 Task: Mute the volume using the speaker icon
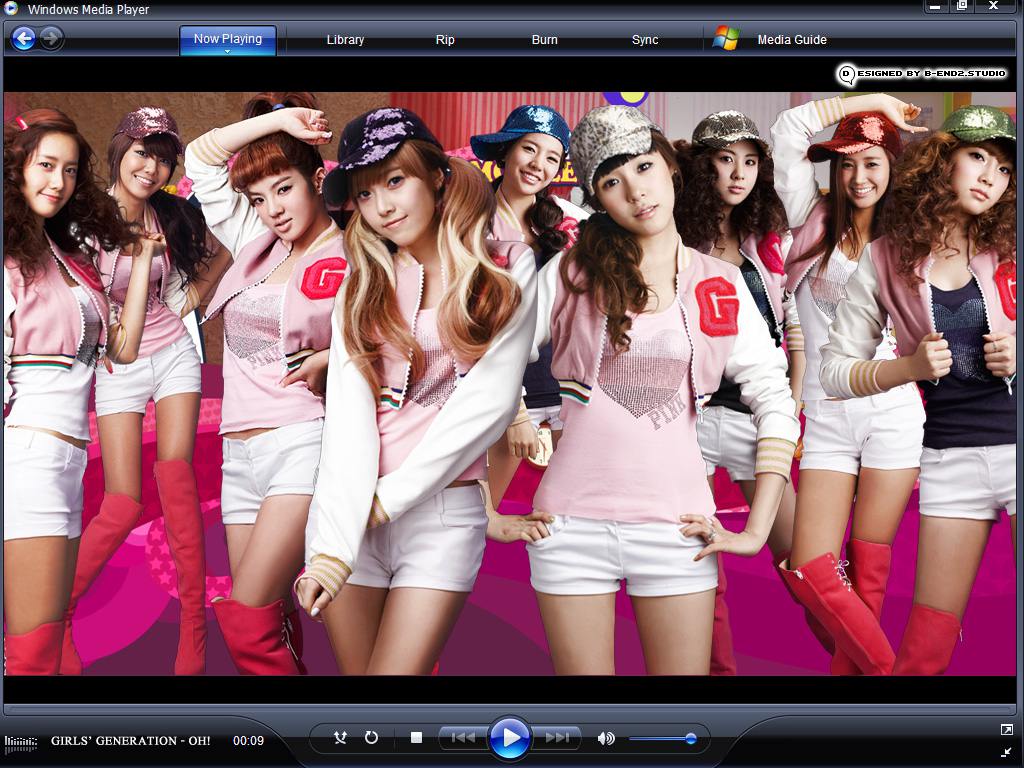606,739
